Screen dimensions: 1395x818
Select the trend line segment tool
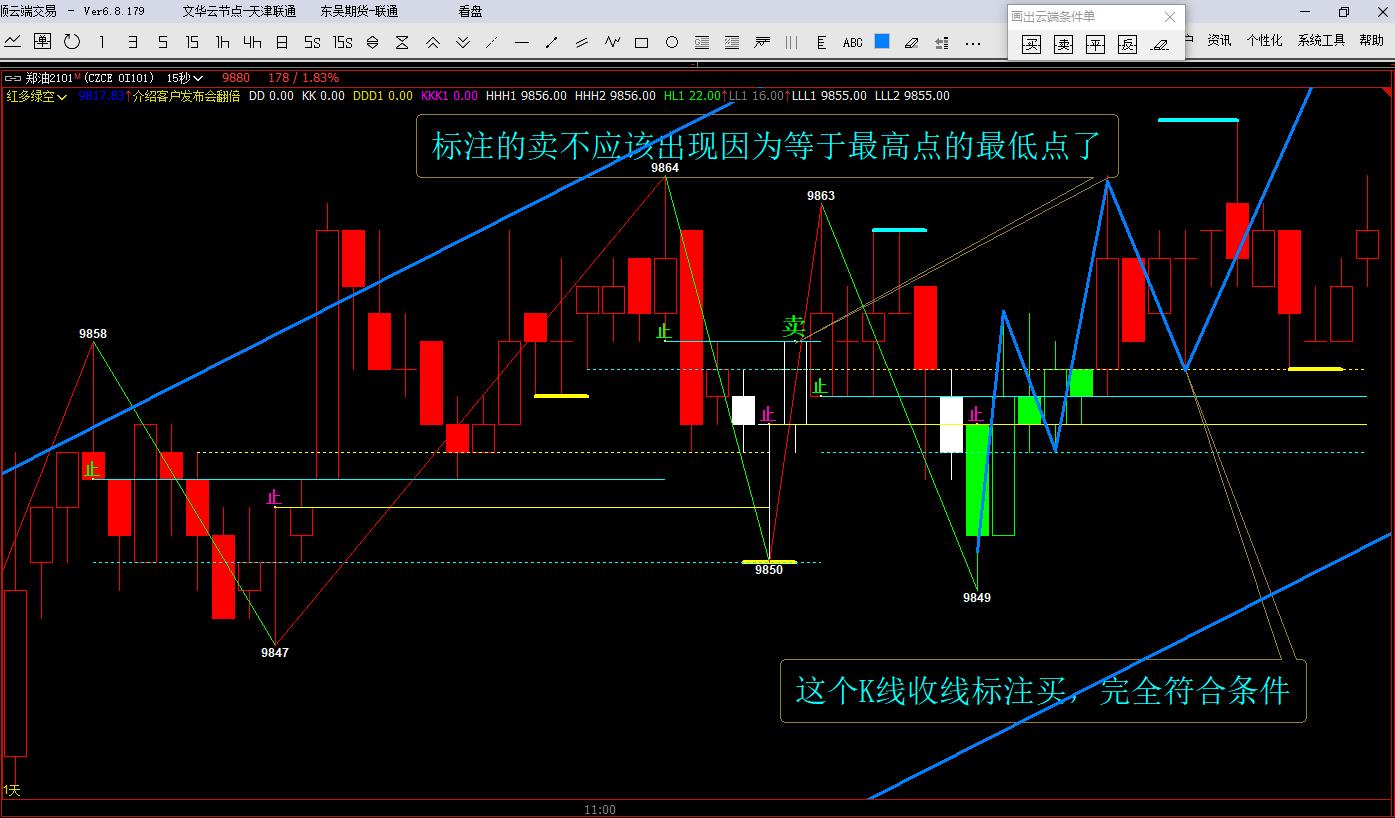[552, 42]
